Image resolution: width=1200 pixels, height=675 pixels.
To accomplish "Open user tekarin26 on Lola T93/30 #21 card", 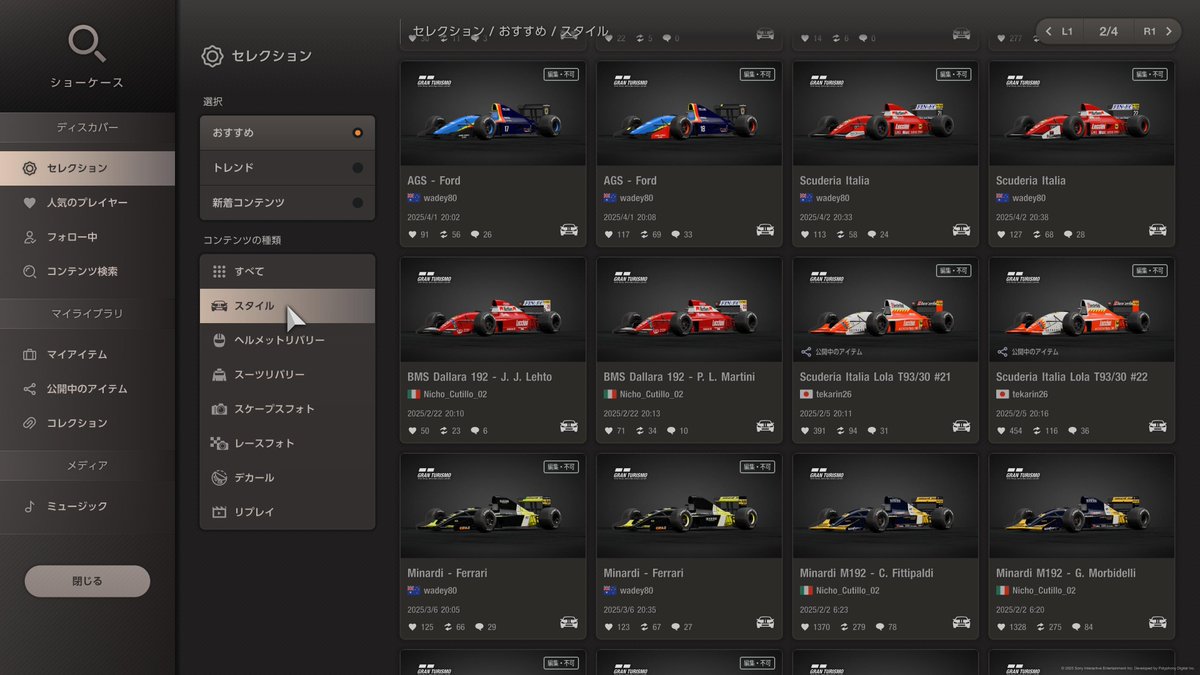I will point(833,395).
